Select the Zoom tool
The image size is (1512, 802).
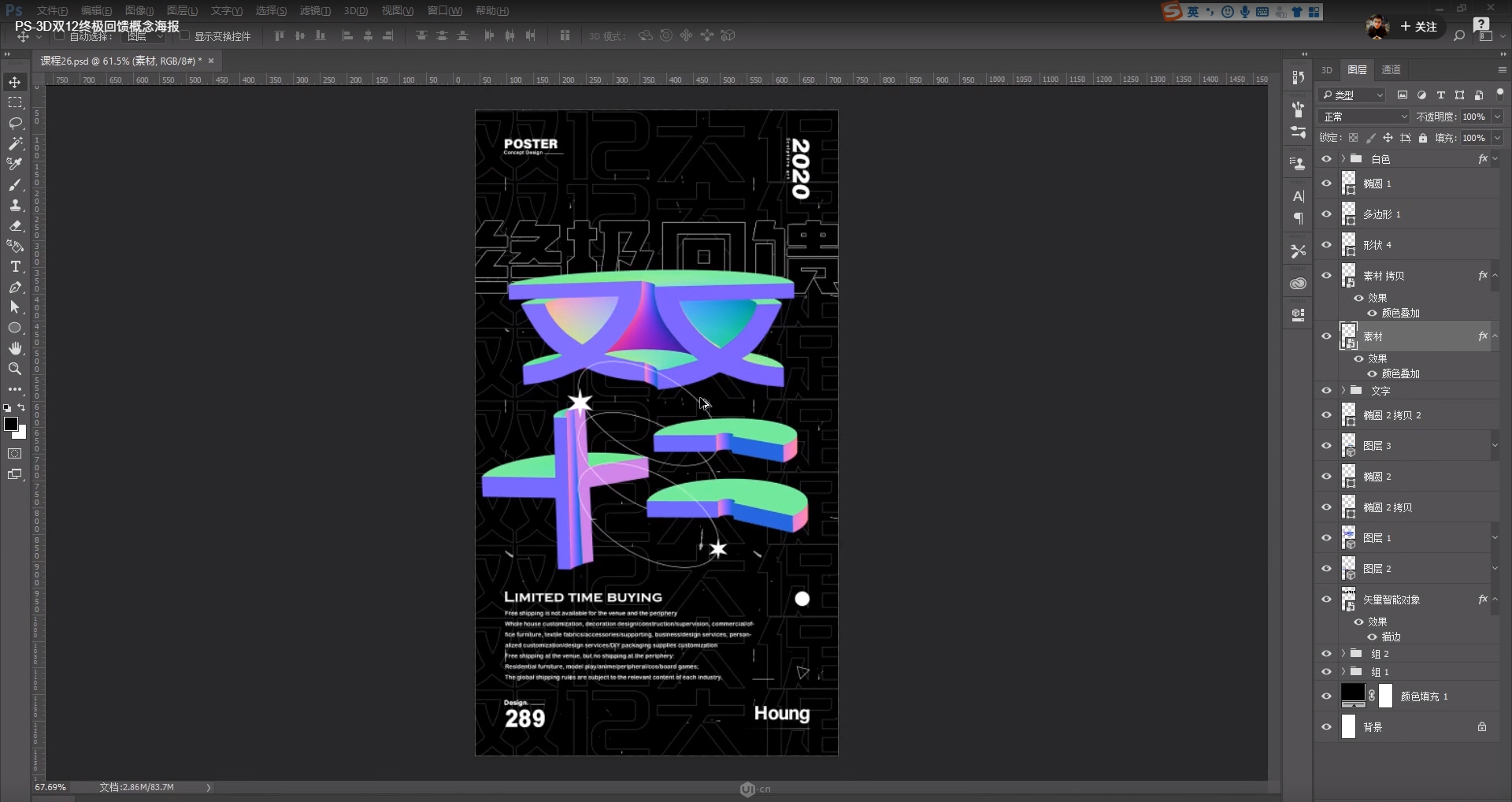pyautogui.click(x=15, y=369)
